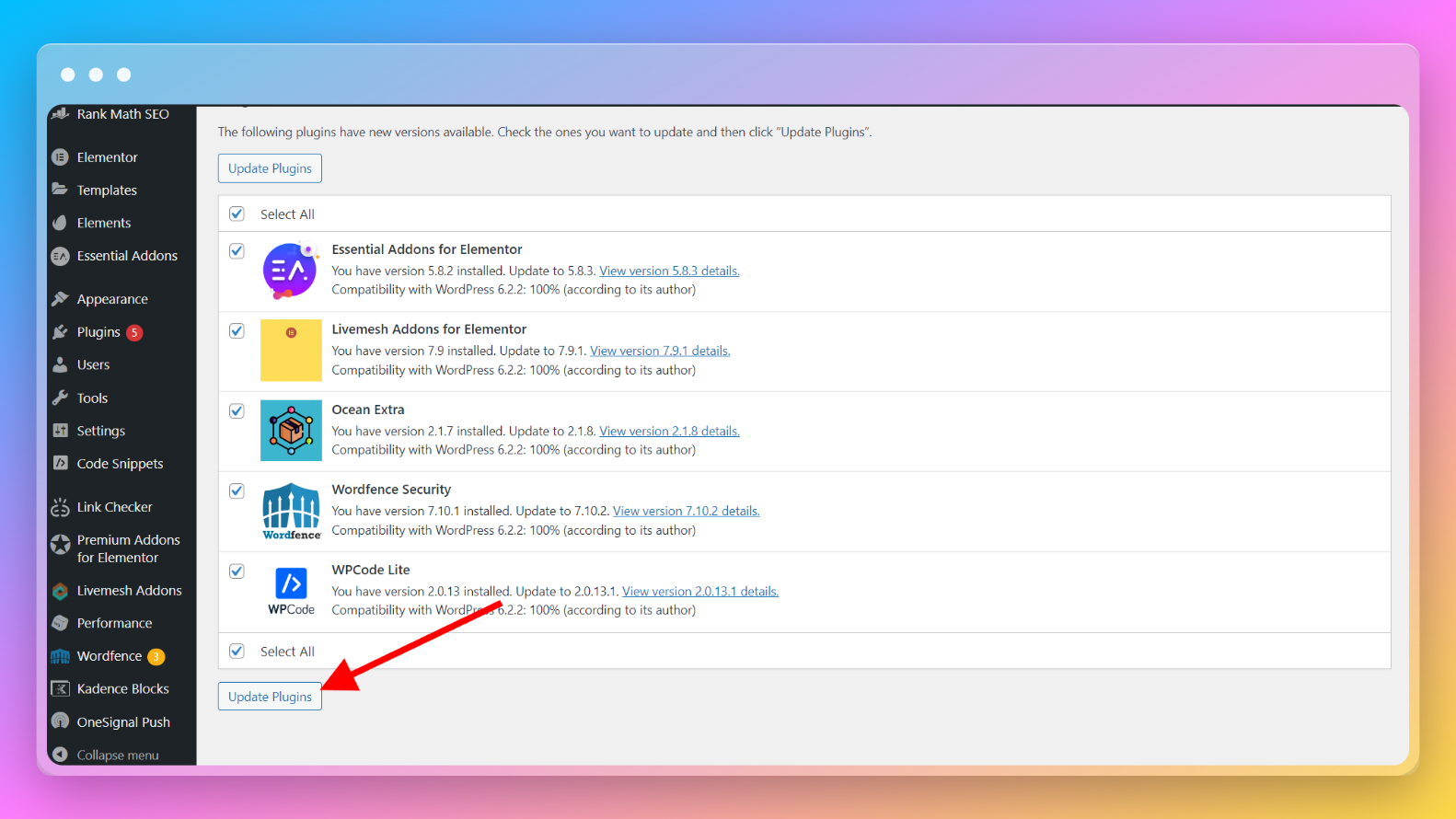Click the Code Snippets sidebar icon
Screen dimensions: 1456x819
tap(61, 463)
